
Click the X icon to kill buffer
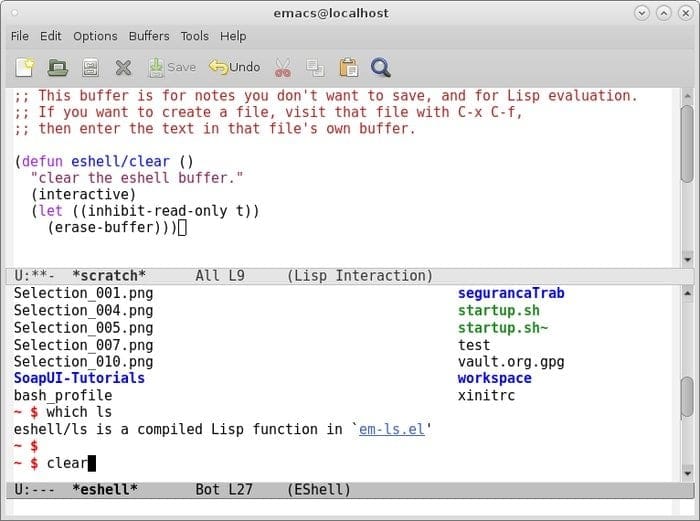coord(123,67)
